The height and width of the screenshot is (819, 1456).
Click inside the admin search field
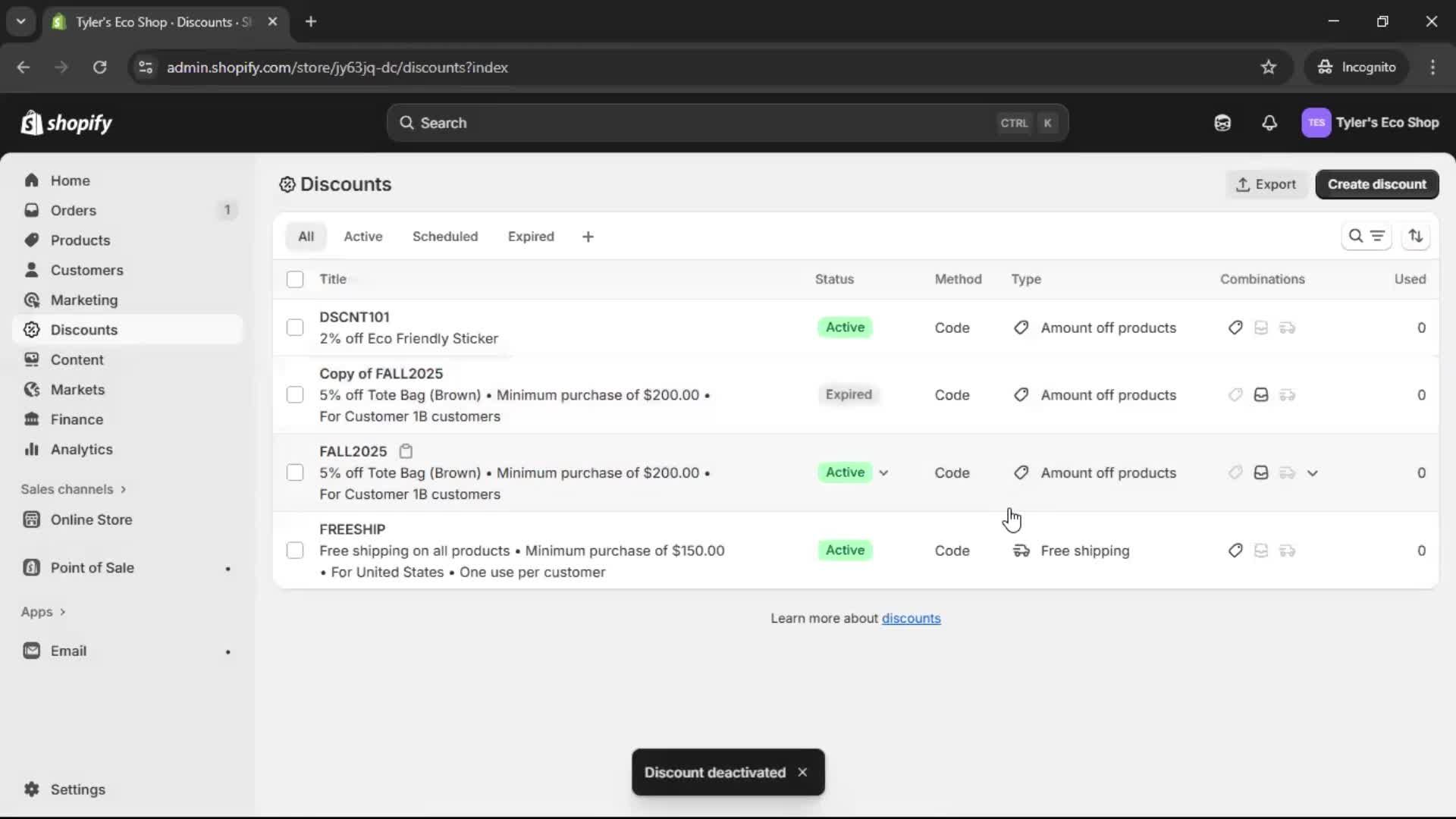click(x=682, y=122)
